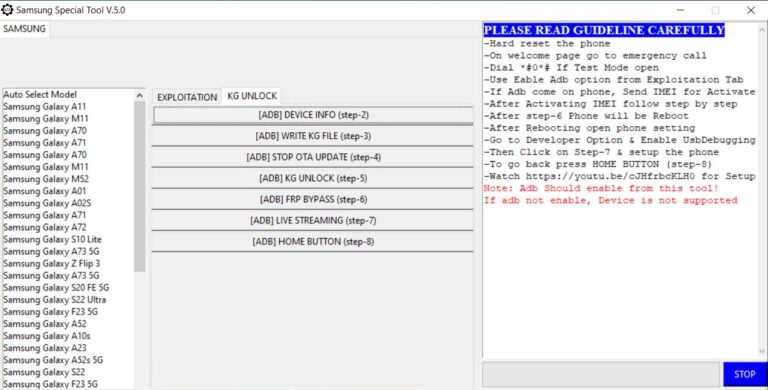Choose Samsung Galaxy S20 FE 5G

pyautogui.click(x=56, y=288)
